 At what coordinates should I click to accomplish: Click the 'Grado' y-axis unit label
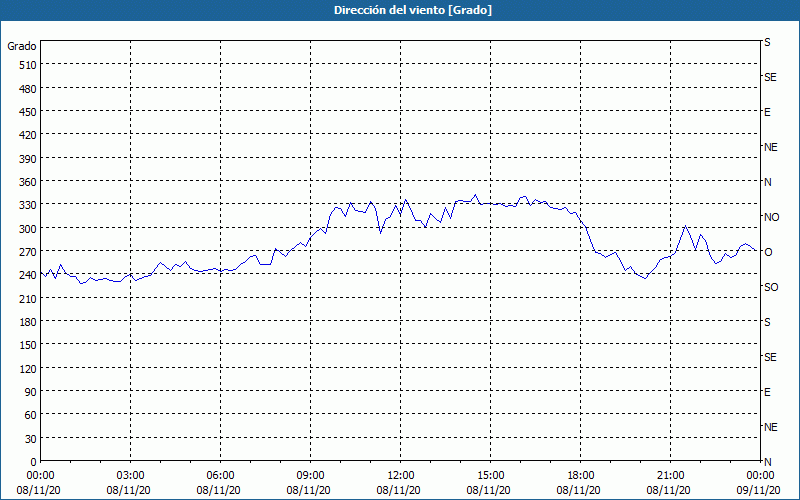pyautogui.click(x=22, y=46)
